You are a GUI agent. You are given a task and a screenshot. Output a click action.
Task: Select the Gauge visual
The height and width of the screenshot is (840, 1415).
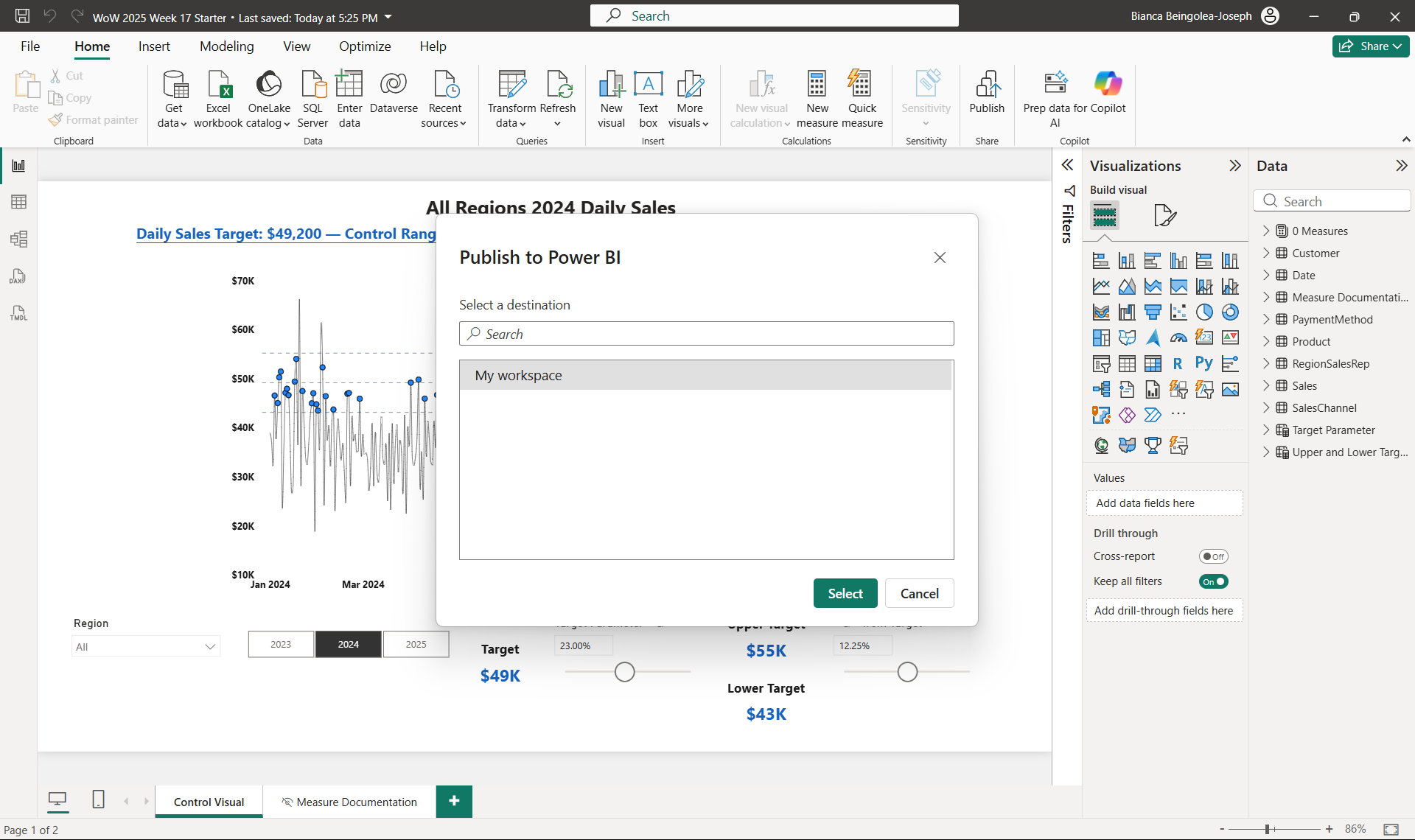click(1178, 337)
